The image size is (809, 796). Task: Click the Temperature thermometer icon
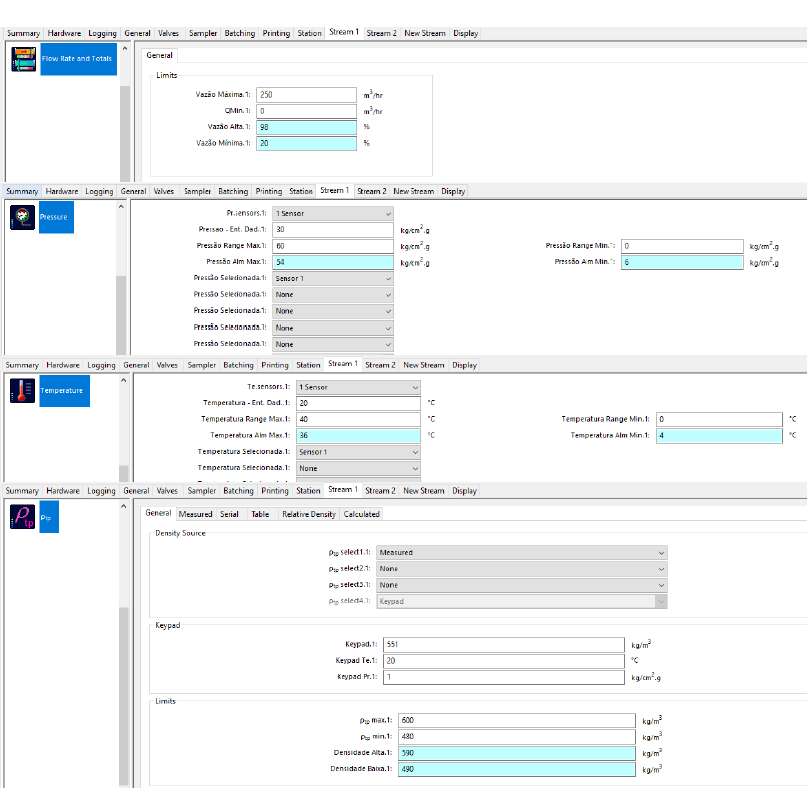point(23,391)
